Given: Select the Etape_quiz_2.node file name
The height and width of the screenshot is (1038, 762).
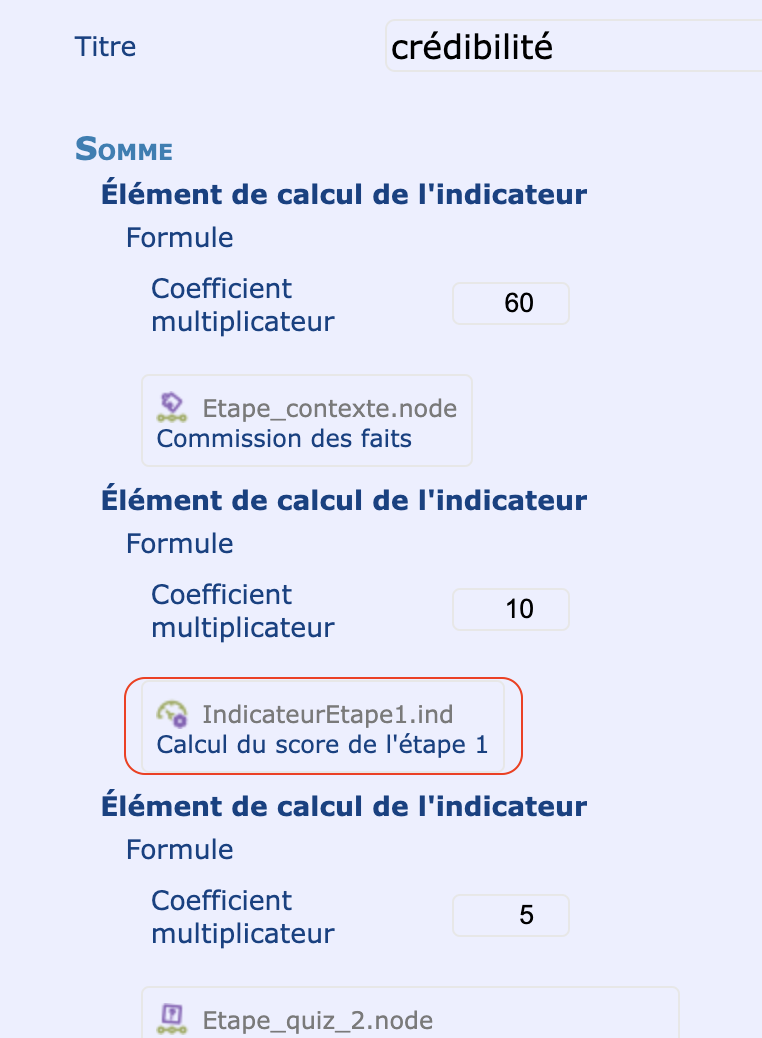Looking at the screenshot, I should [x=318, y=1020].
